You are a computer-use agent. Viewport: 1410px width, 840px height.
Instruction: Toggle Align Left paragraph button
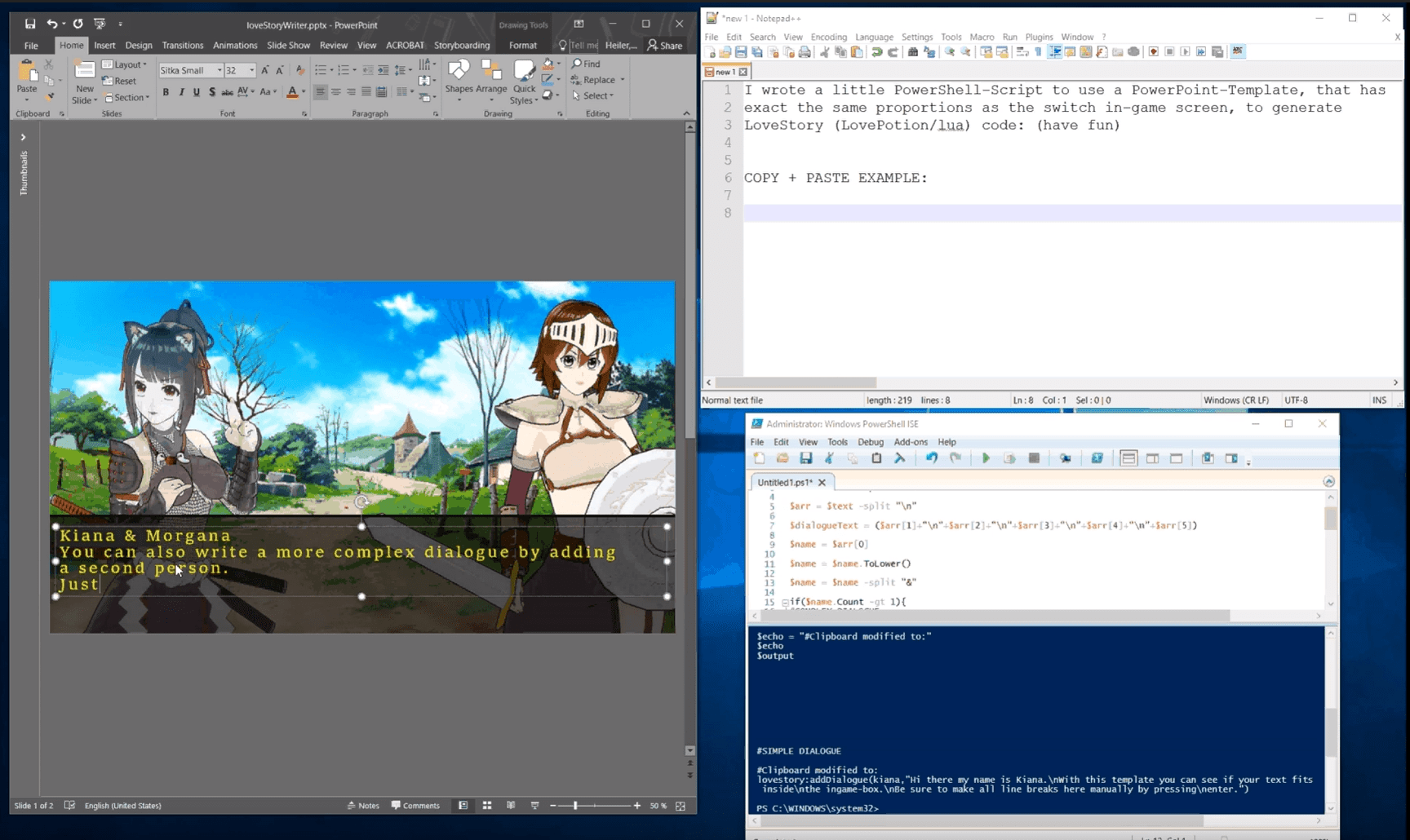click(321, 92)
